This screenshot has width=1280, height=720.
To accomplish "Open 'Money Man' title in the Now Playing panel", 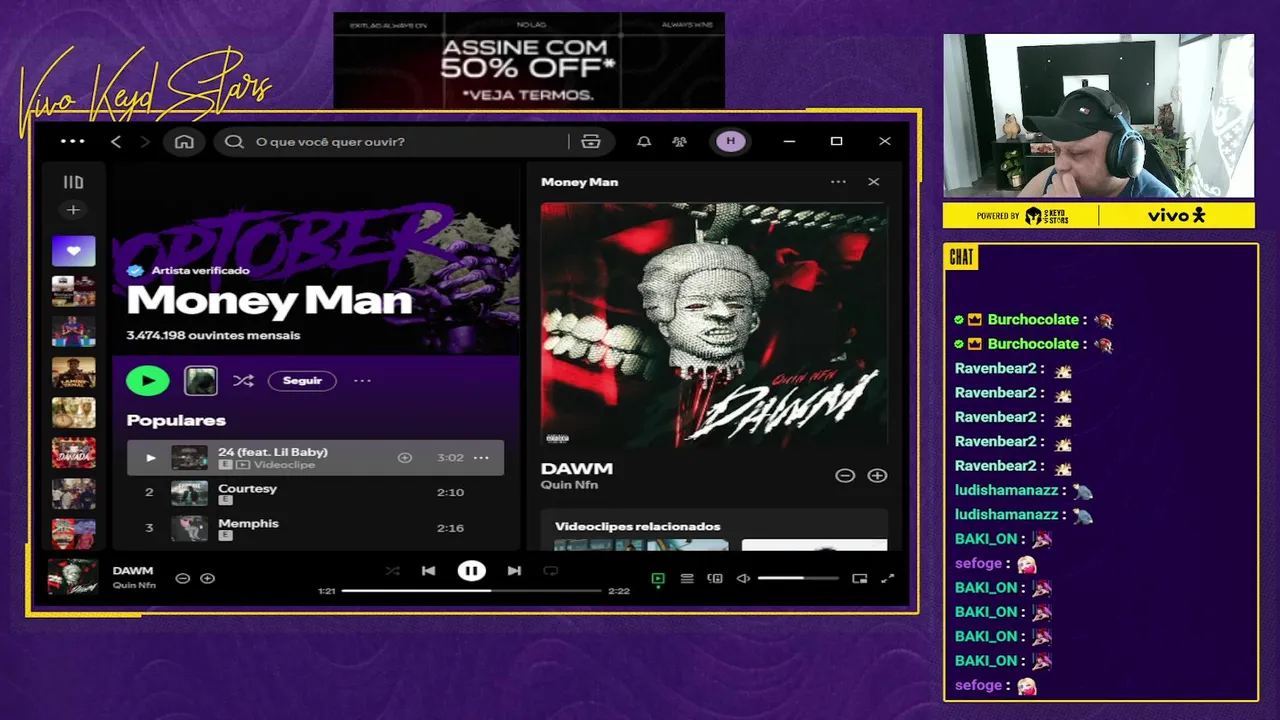I will pos(580,182).
